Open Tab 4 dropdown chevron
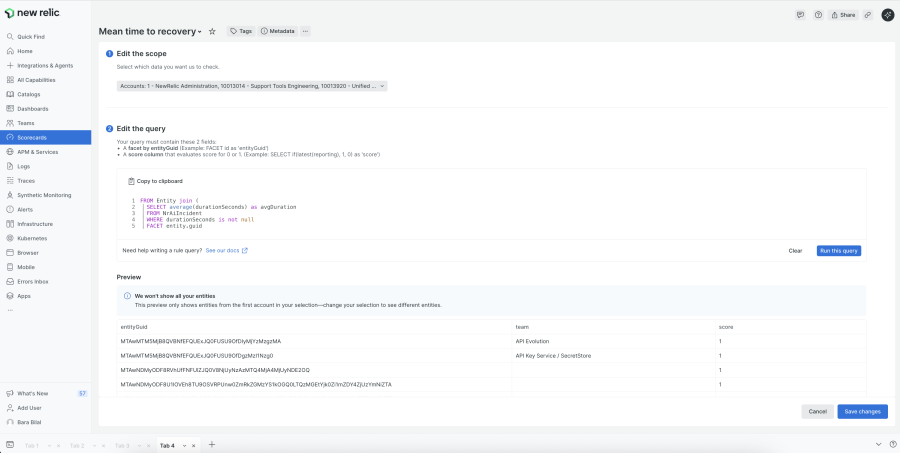Screen dimensions: 900x453 184,446
